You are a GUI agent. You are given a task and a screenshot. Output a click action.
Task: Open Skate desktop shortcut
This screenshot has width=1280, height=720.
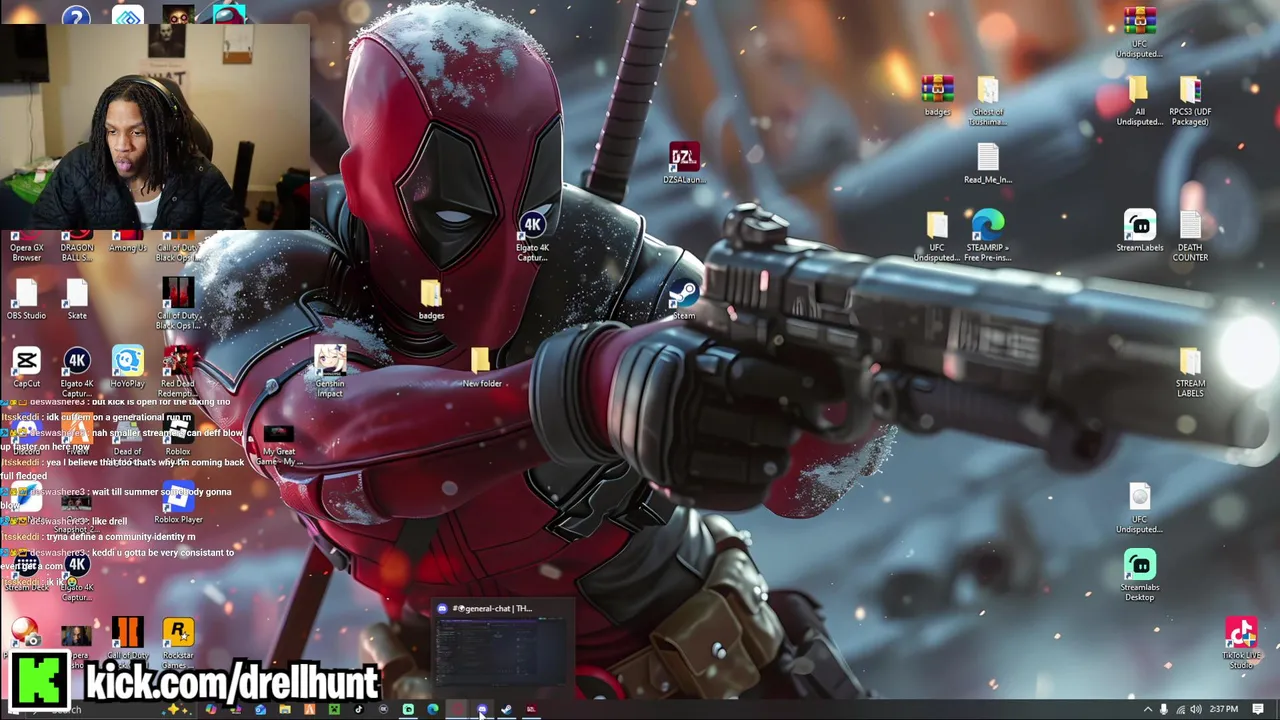coord(76,299)
